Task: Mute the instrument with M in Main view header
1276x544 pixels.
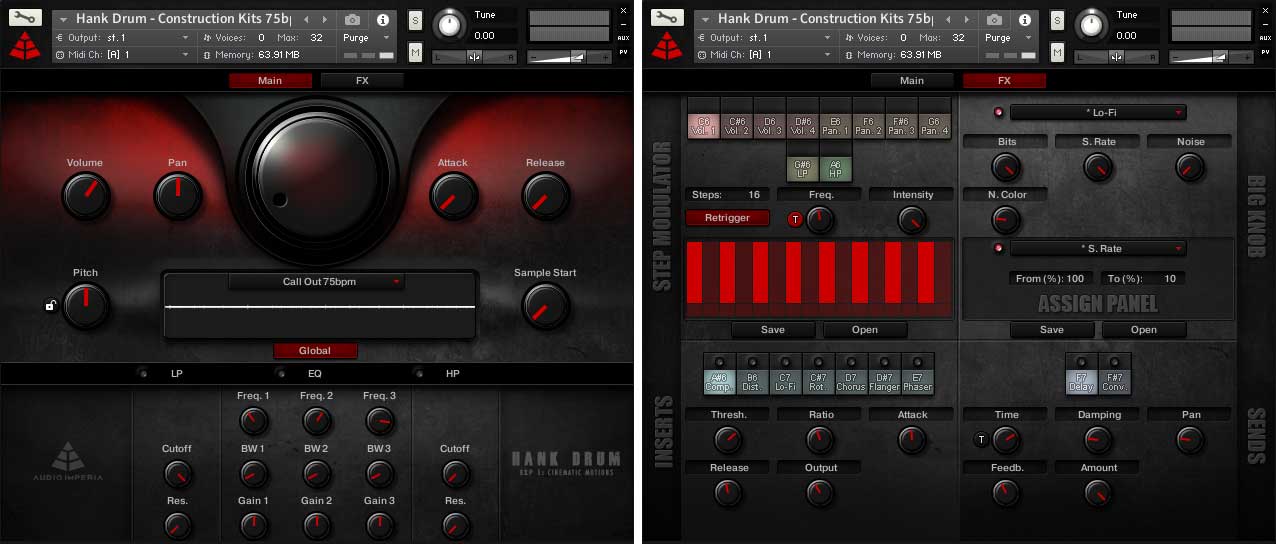Action: [415, 52]
